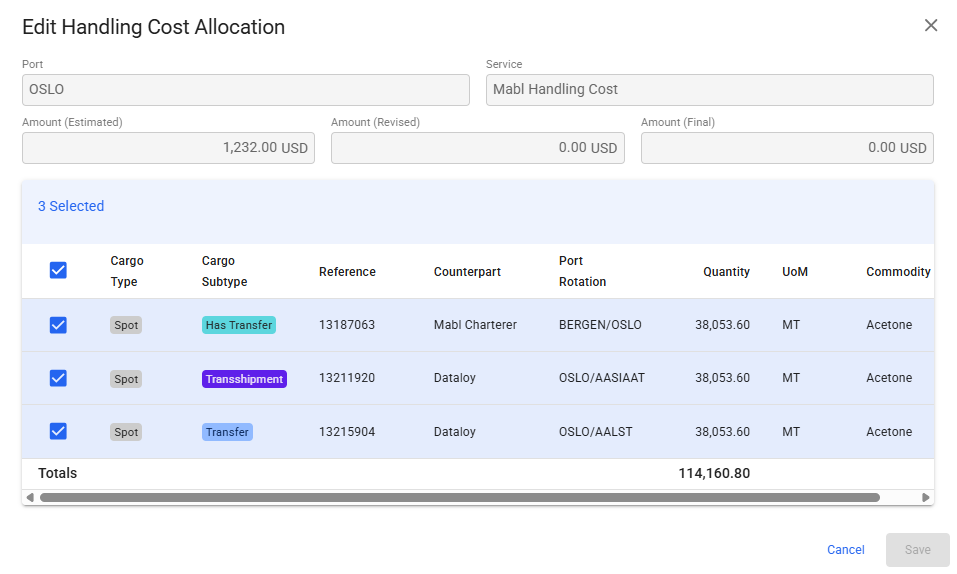This screenshot has width=957, height=574.
Task: Deselect the checkbox for reference 13215904
Action: tap(58, 431)
